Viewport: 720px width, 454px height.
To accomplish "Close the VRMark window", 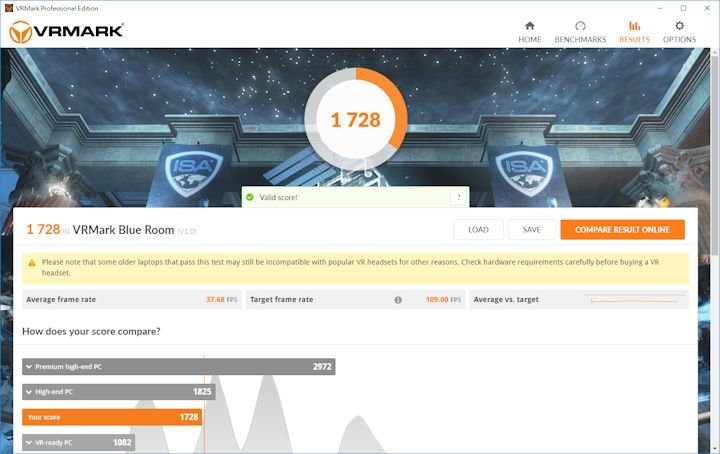I will (x=707, y=8).
